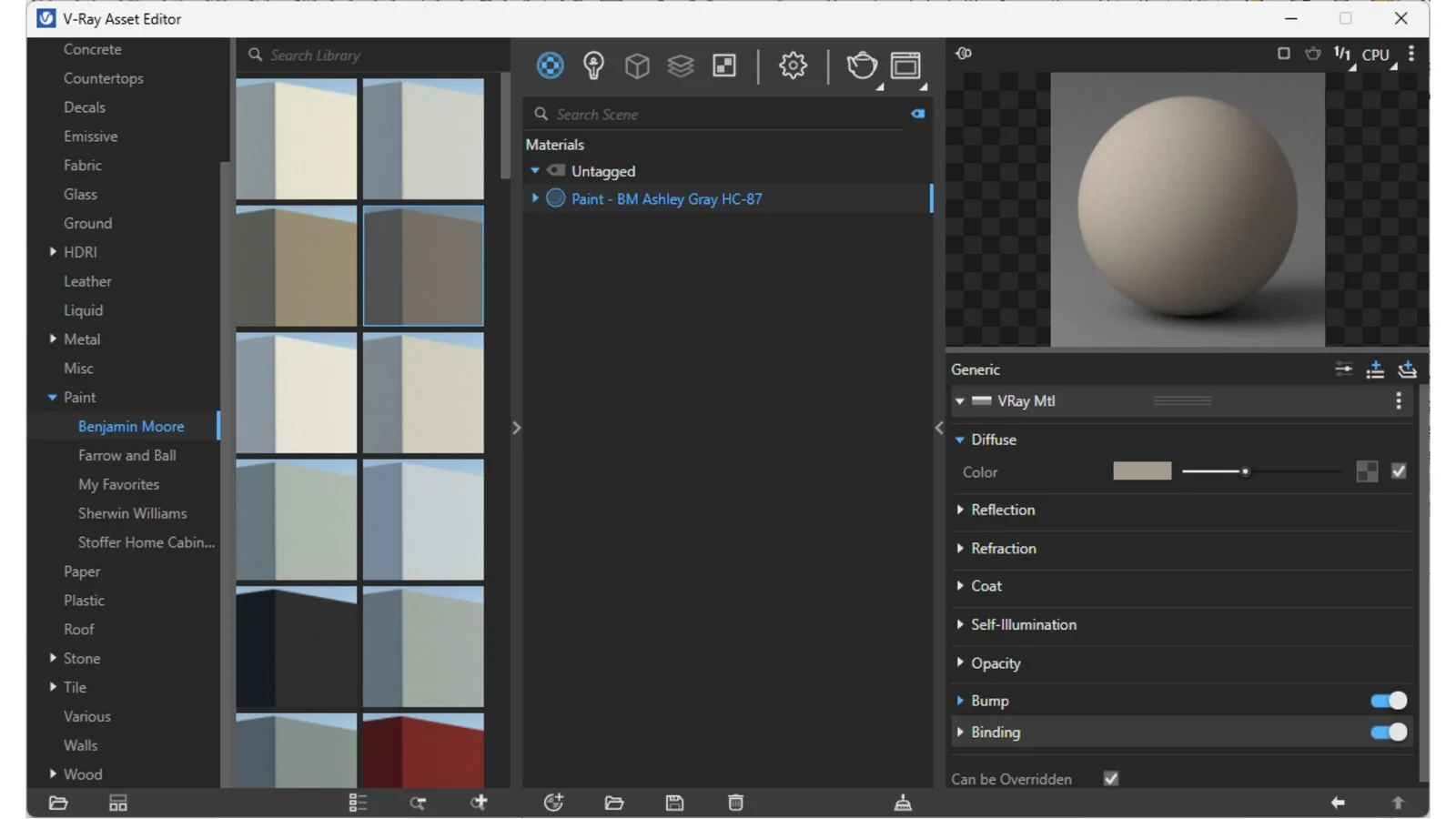This screenshot has width=1456, height=819.
Task: Open the Textures asset panel
Action: coord(681,65)
